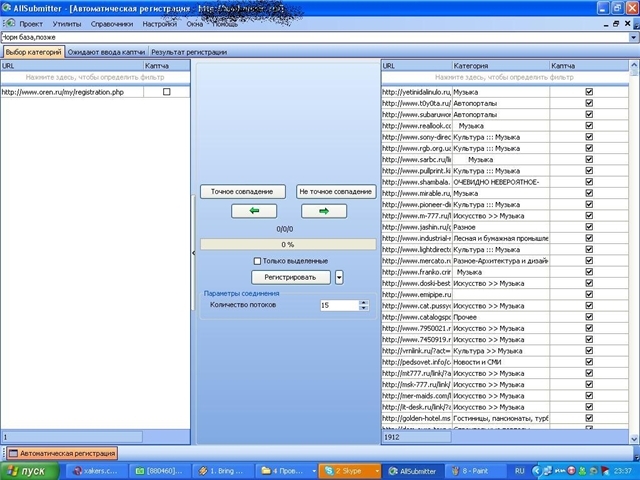Select the 'Прочее' category cell
The width and height of the screenshot is (640, 480).
tap(500, 317)
